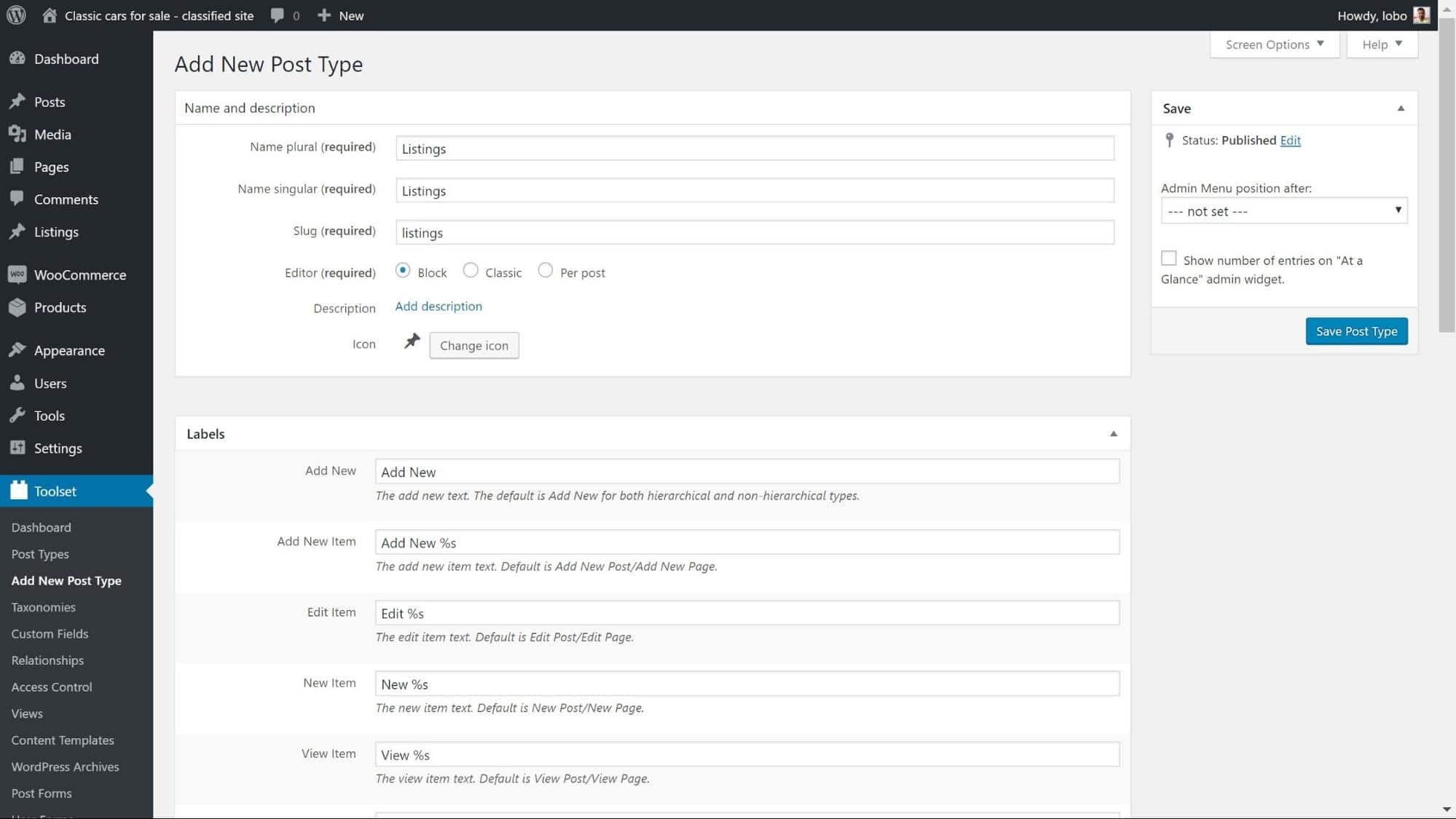Viewport: 1456px width, 819px height.
Task: Open the Comments section via speech bubble icon
Action: point(18,199)
